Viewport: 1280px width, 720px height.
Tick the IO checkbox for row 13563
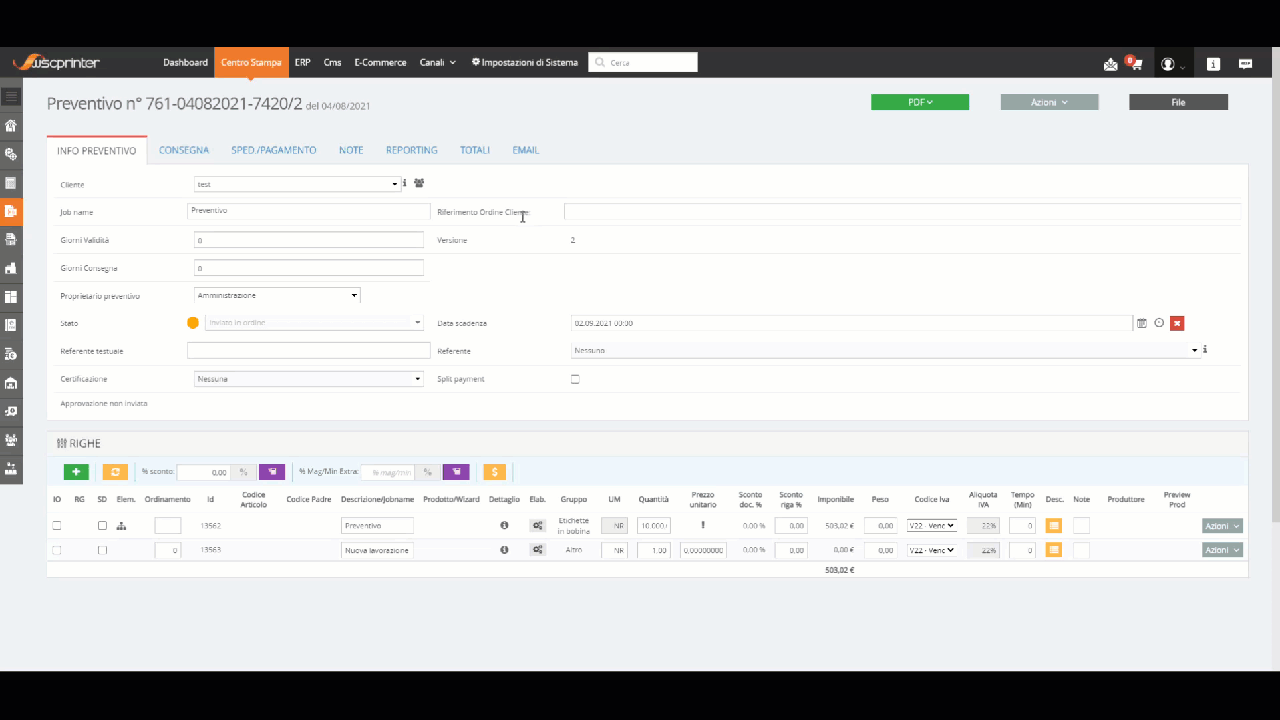56,550
